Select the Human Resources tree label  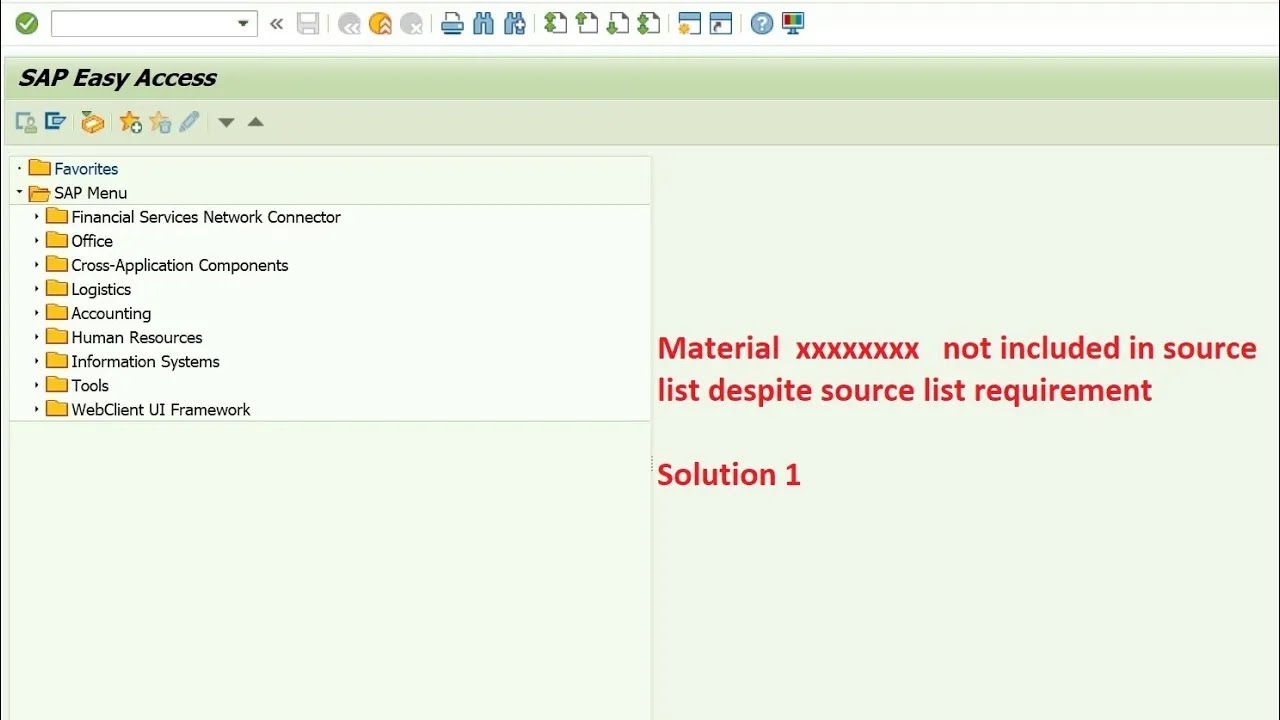tap(137, 337)
